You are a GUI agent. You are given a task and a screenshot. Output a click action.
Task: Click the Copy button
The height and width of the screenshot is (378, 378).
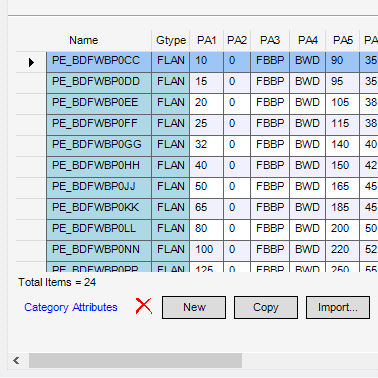point(266,307)
